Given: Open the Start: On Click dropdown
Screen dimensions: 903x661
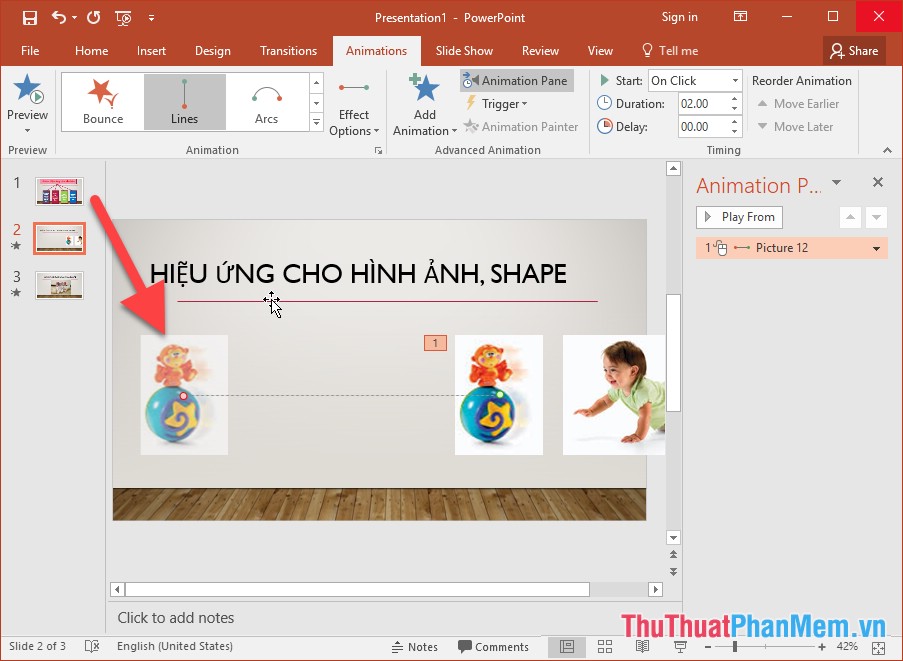Looking at the screenshot, I should pyautogui.click(x=733, y=80).
